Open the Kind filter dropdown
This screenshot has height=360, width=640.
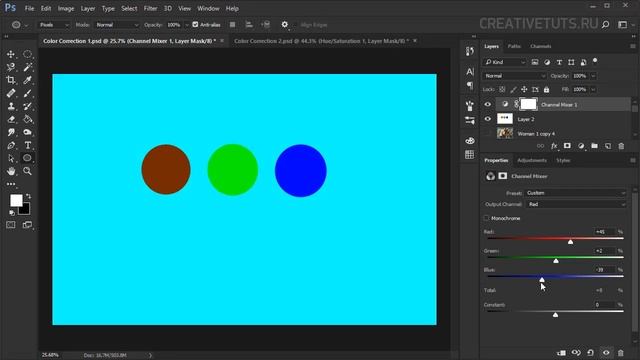click(x=505, y=62)
